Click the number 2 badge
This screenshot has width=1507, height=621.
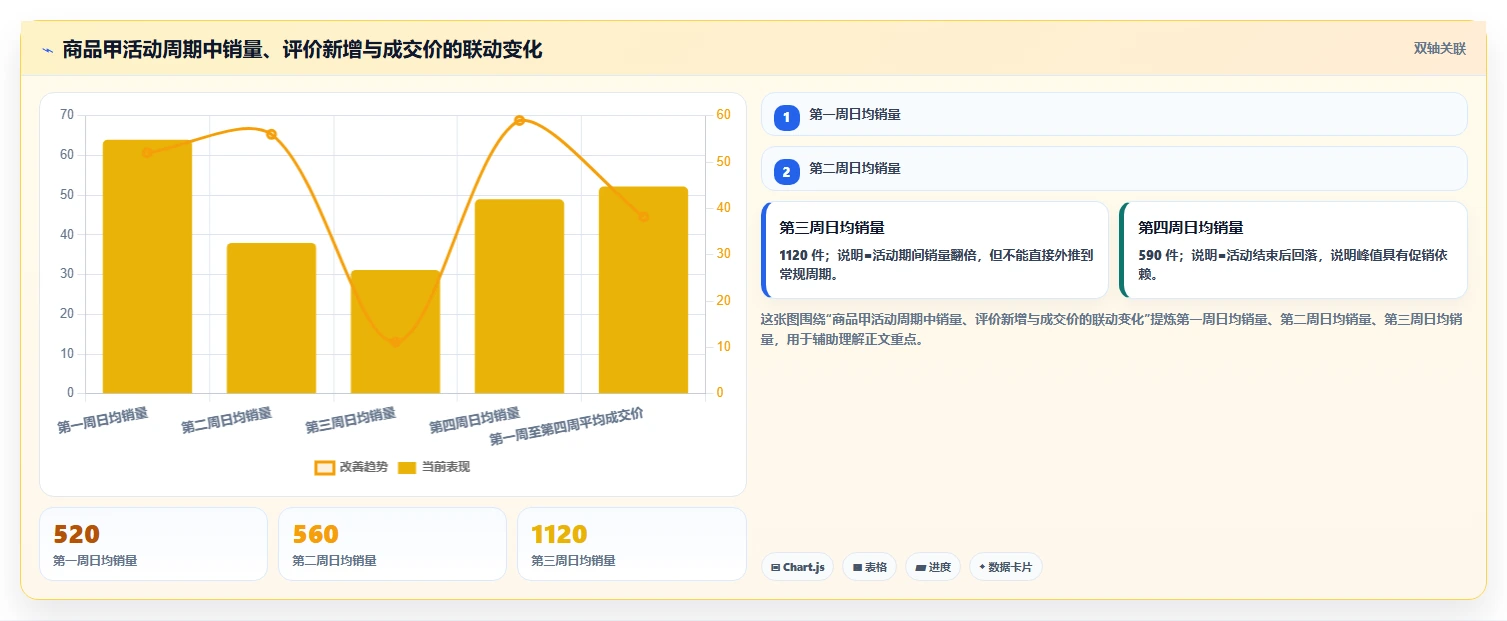point(786,171)
